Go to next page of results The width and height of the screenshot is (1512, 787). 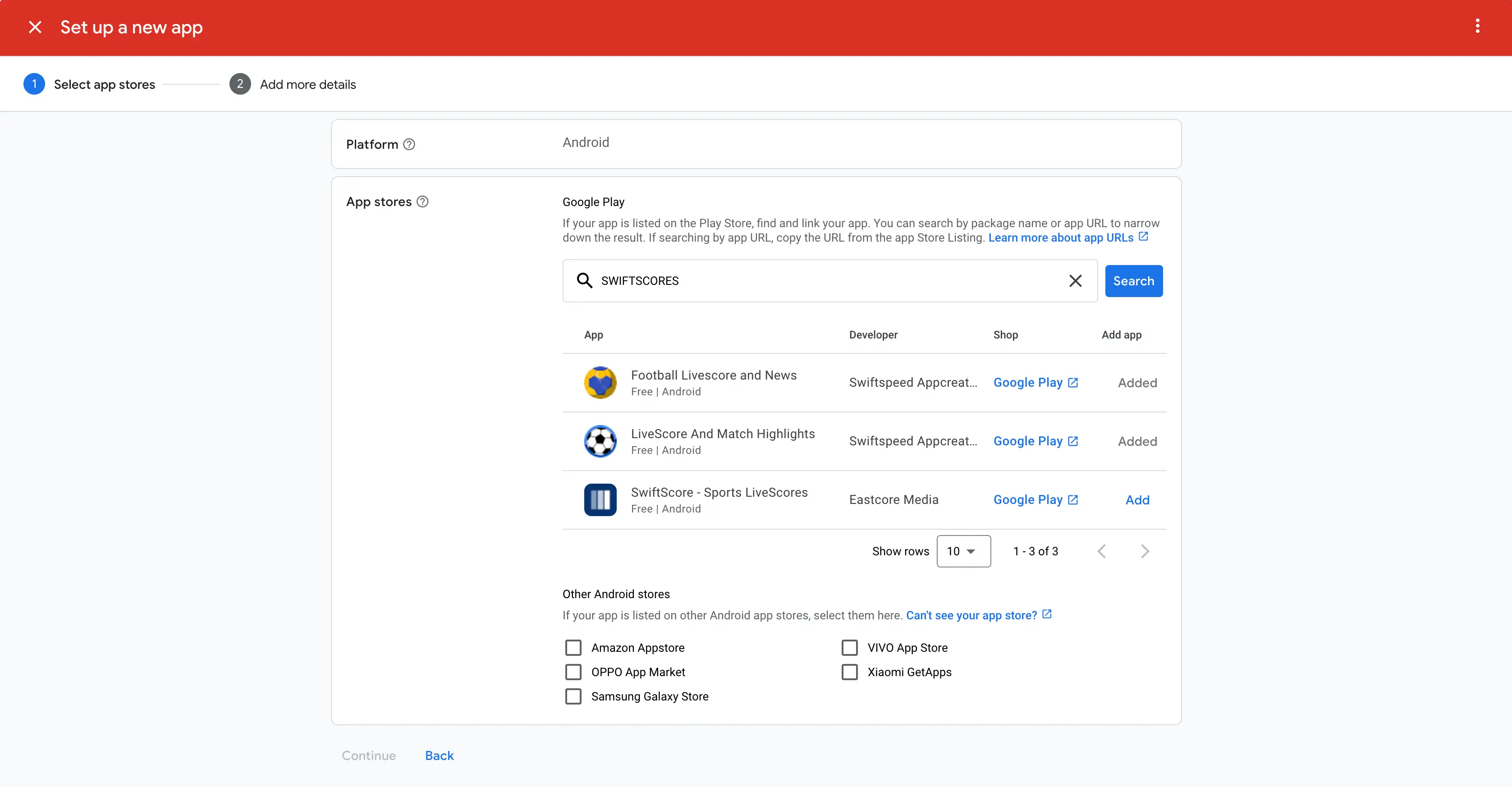(1145, 551)
